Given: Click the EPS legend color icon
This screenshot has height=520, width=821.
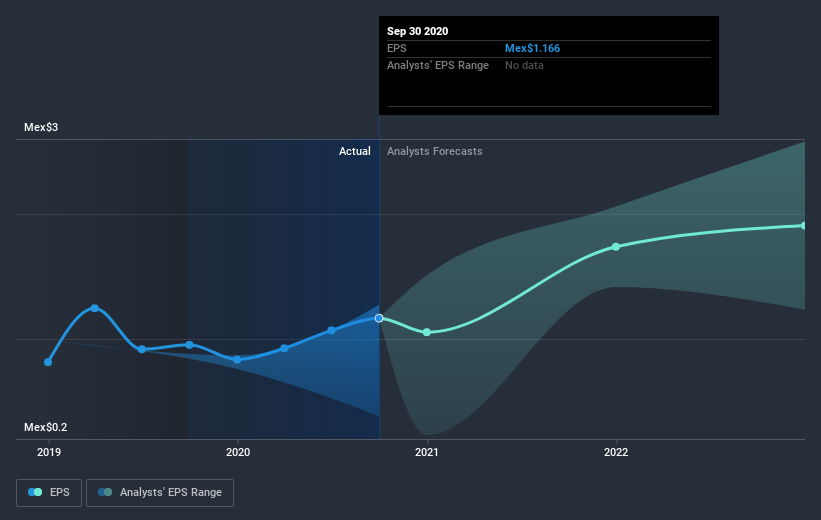Looking at the screenshot, I should coord(35,492).
